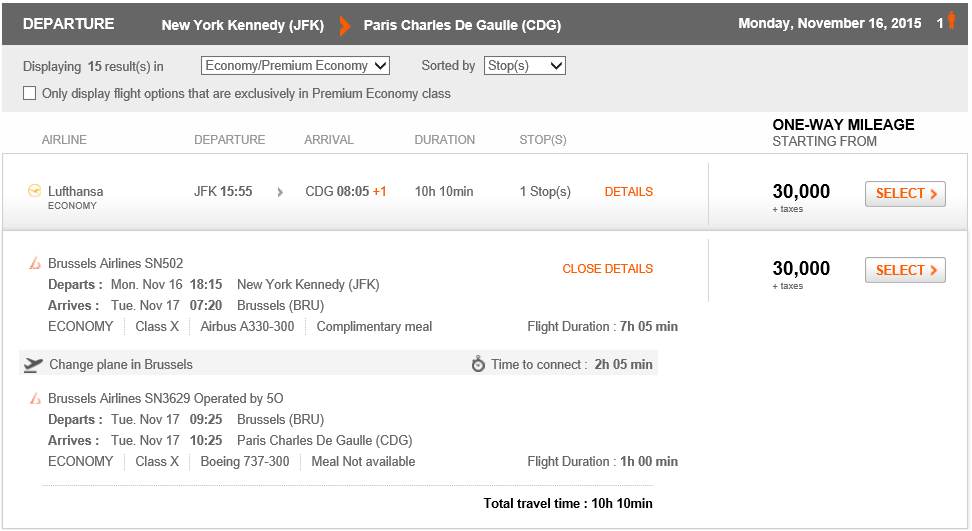The width and height of the screenshot is (972, 531).
Task: Click the AIRLINE column header
Action: (x=64, y=140)
